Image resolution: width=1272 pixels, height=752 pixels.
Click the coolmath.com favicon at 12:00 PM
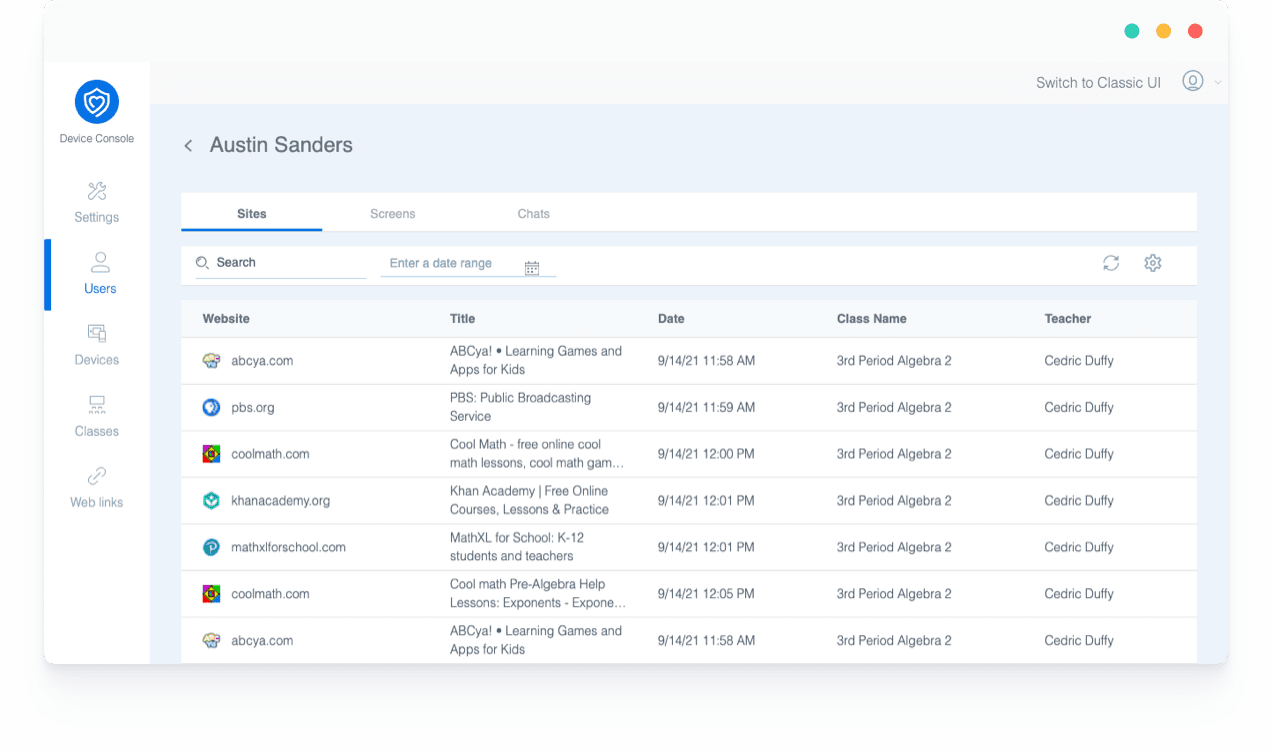coord(211,454)
